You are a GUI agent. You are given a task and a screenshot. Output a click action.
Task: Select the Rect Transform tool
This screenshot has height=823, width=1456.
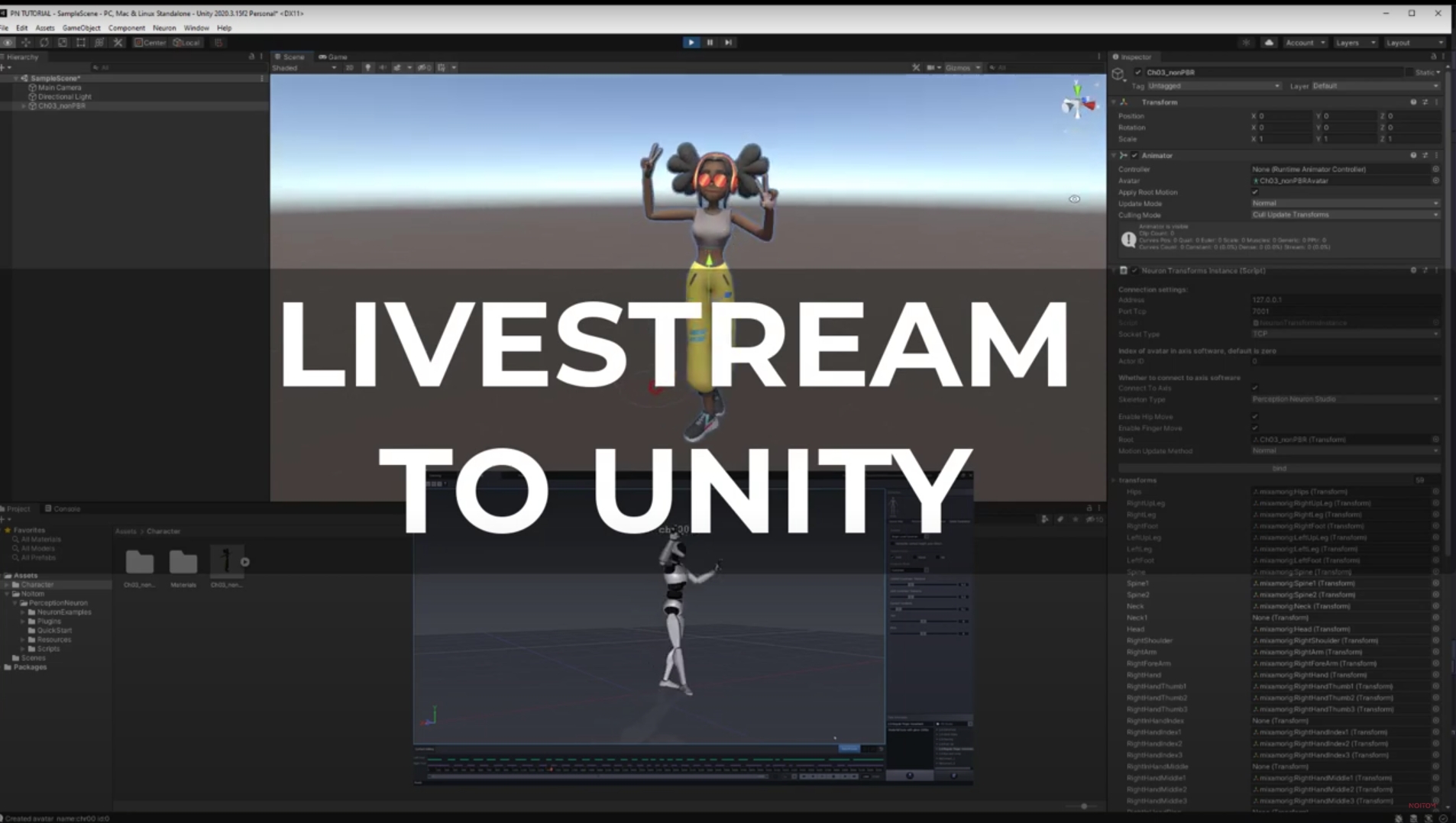[81, 43]
